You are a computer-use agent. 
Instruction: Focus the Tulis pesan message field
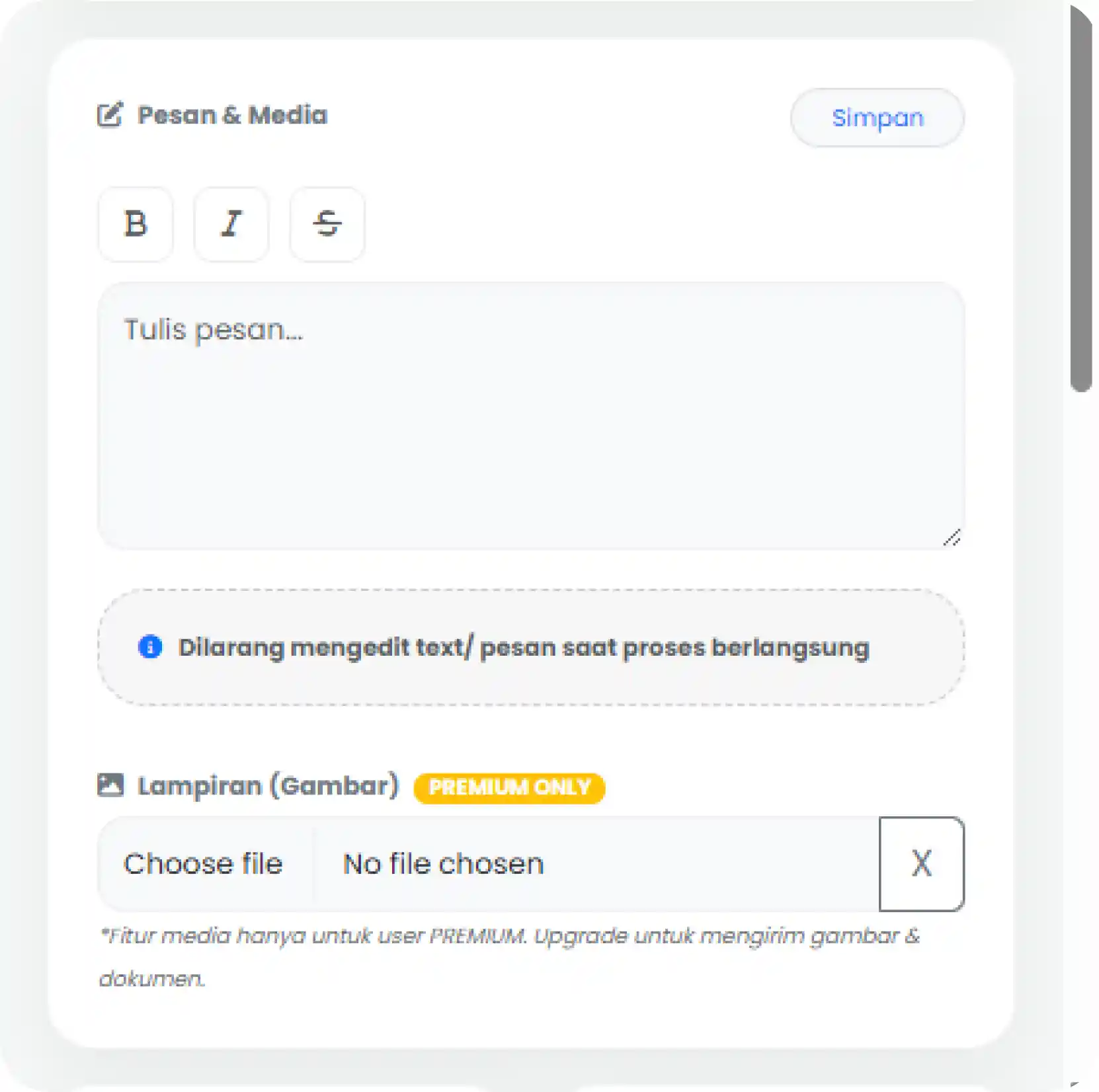coord(529,416)
